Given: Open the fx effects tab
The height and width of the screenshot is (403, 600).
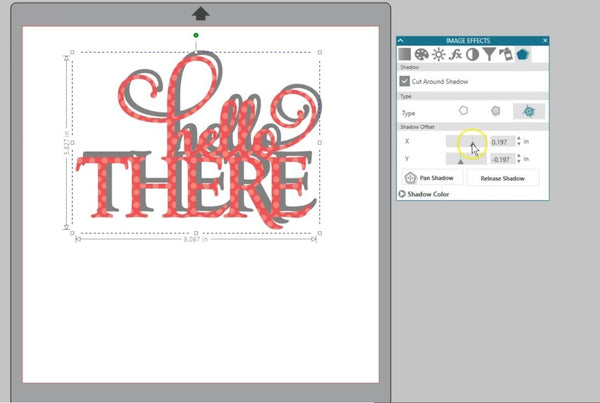Looking at the screenshot, I should coord(455,54).
